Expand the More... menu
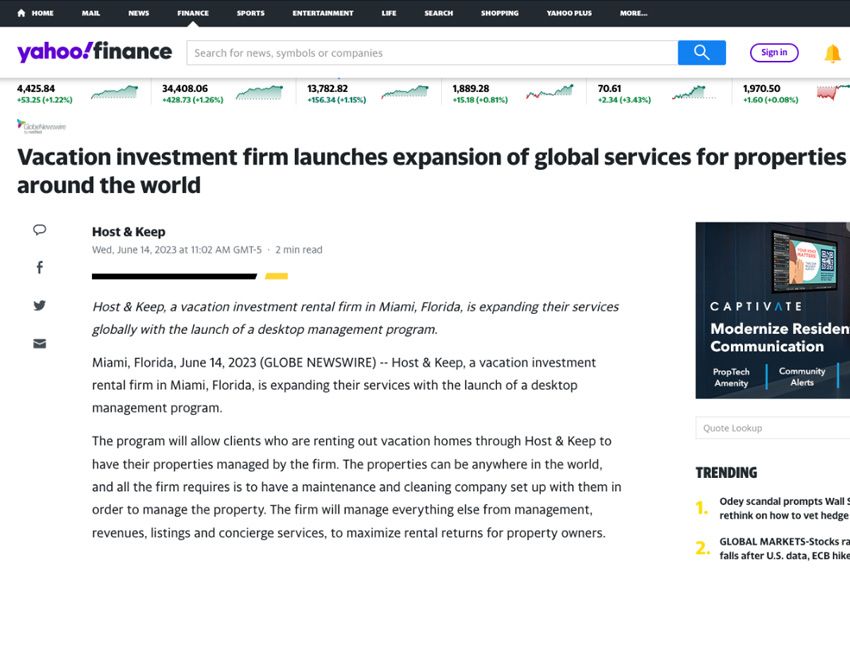The height and width of the screenshot is (660, 850). point(634,13)
